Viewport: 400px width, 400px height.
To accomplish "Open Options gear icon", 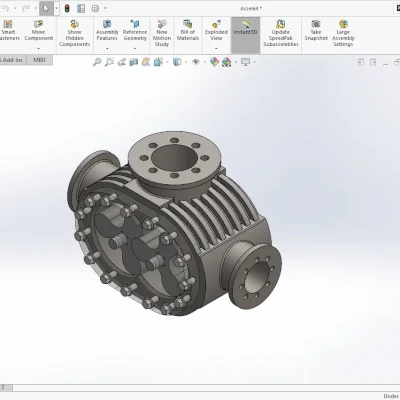I will (95, 9).
